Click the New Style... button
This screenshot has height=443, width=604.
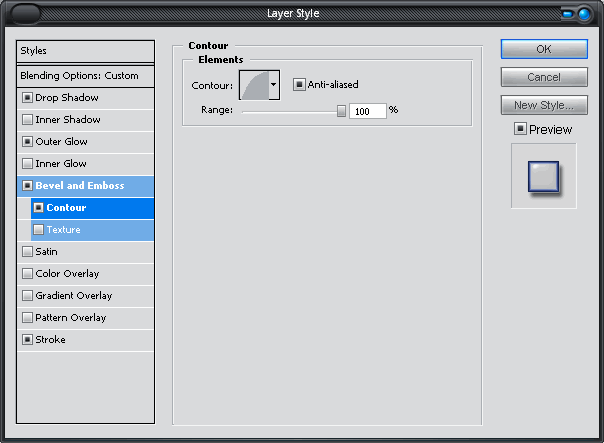coord(543,105)
